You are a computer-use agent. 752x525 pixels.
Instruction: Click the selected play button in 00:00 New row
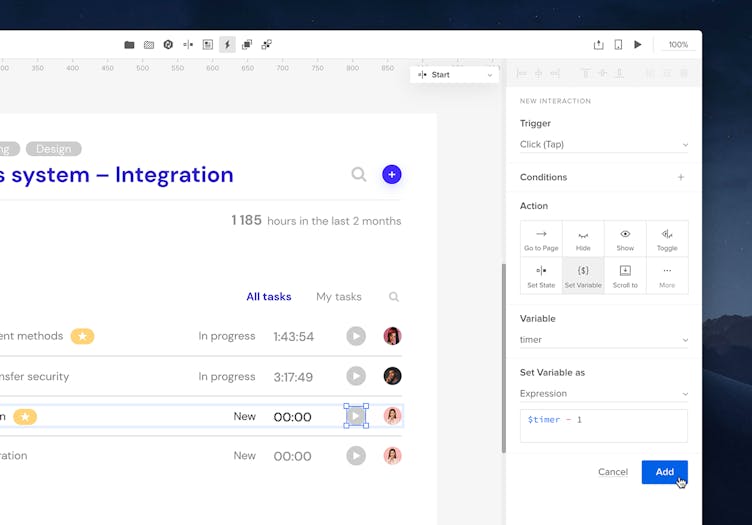pyautogui.click(x=356, y=416)
